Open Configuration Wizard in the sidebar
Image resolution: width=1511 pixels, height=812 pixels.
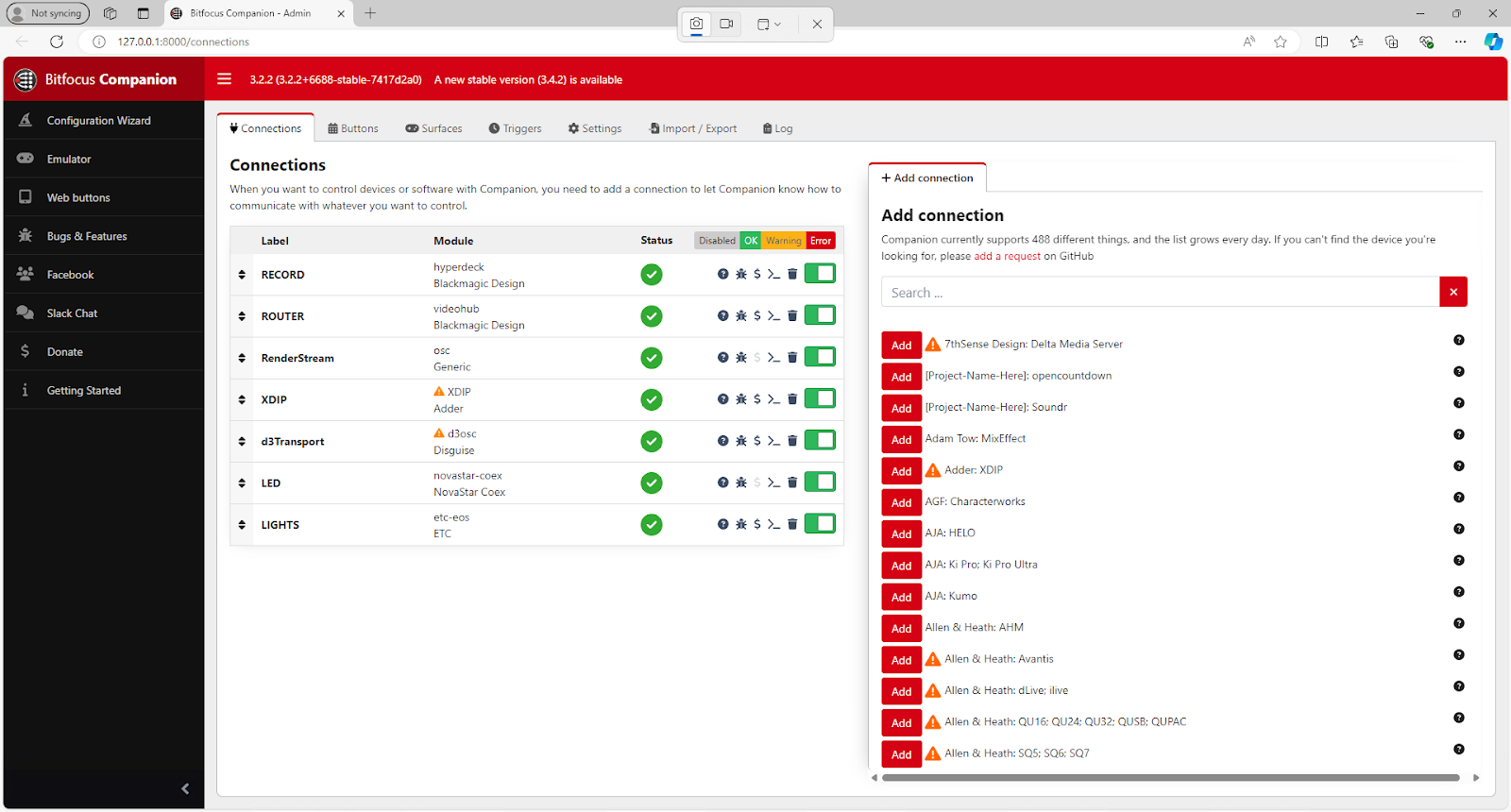point(104,120)
